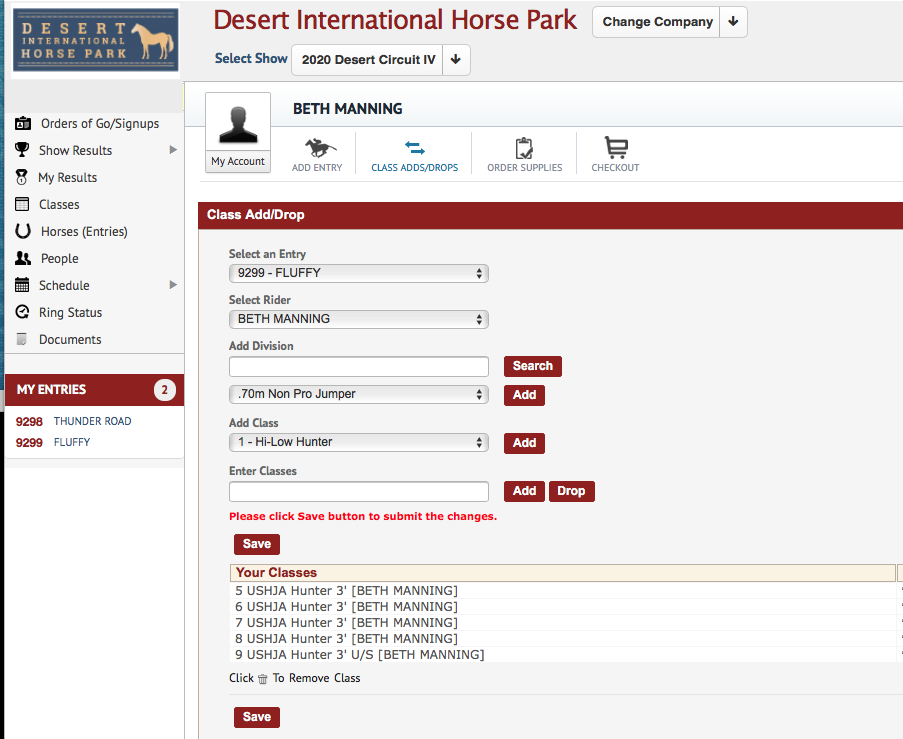Click the Classes table icon
This screenshot has height=739, width=903.
[22, 204]
